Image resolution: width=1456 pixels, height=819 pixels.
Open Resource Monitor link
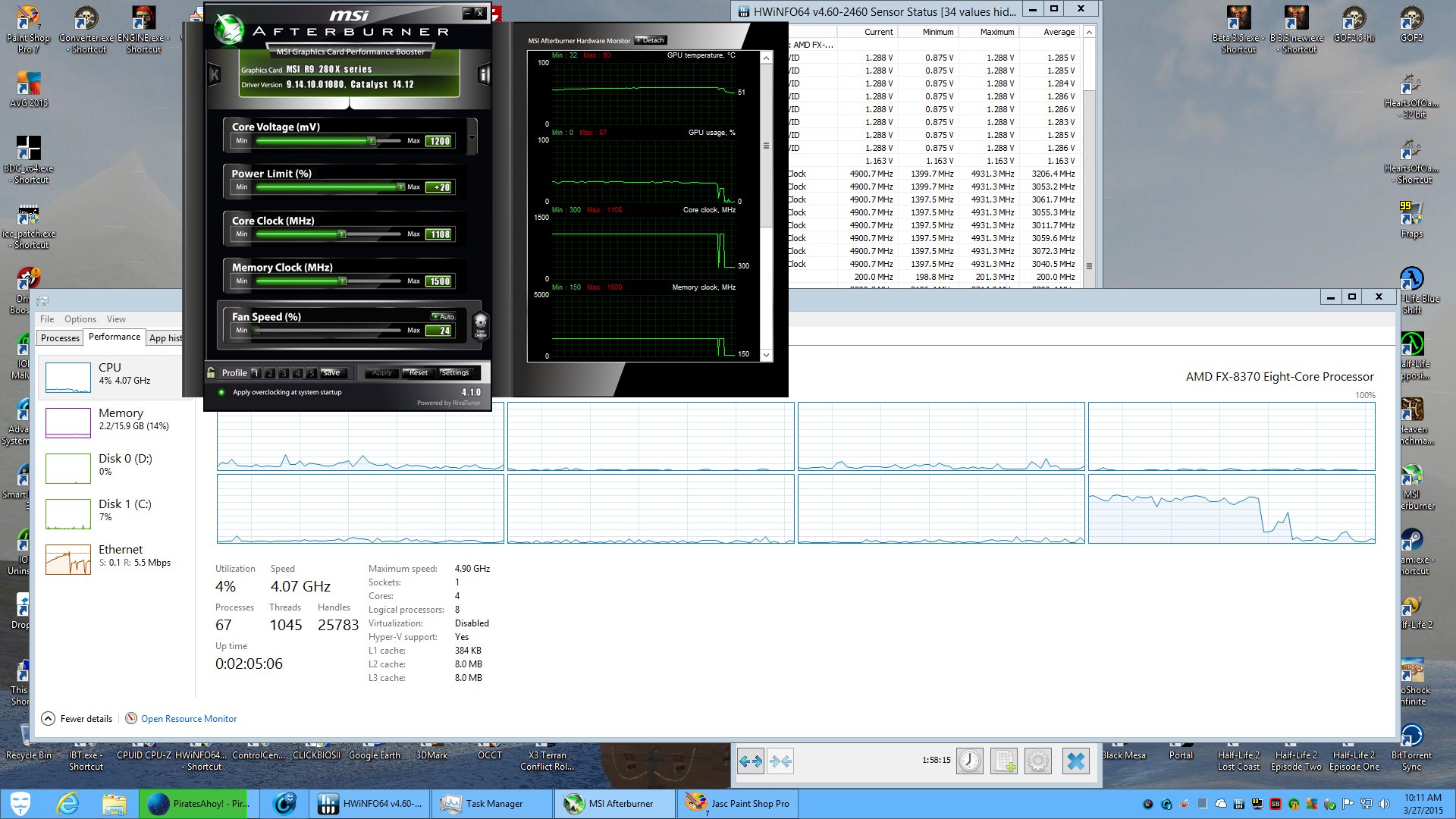(x=189, y=718)
